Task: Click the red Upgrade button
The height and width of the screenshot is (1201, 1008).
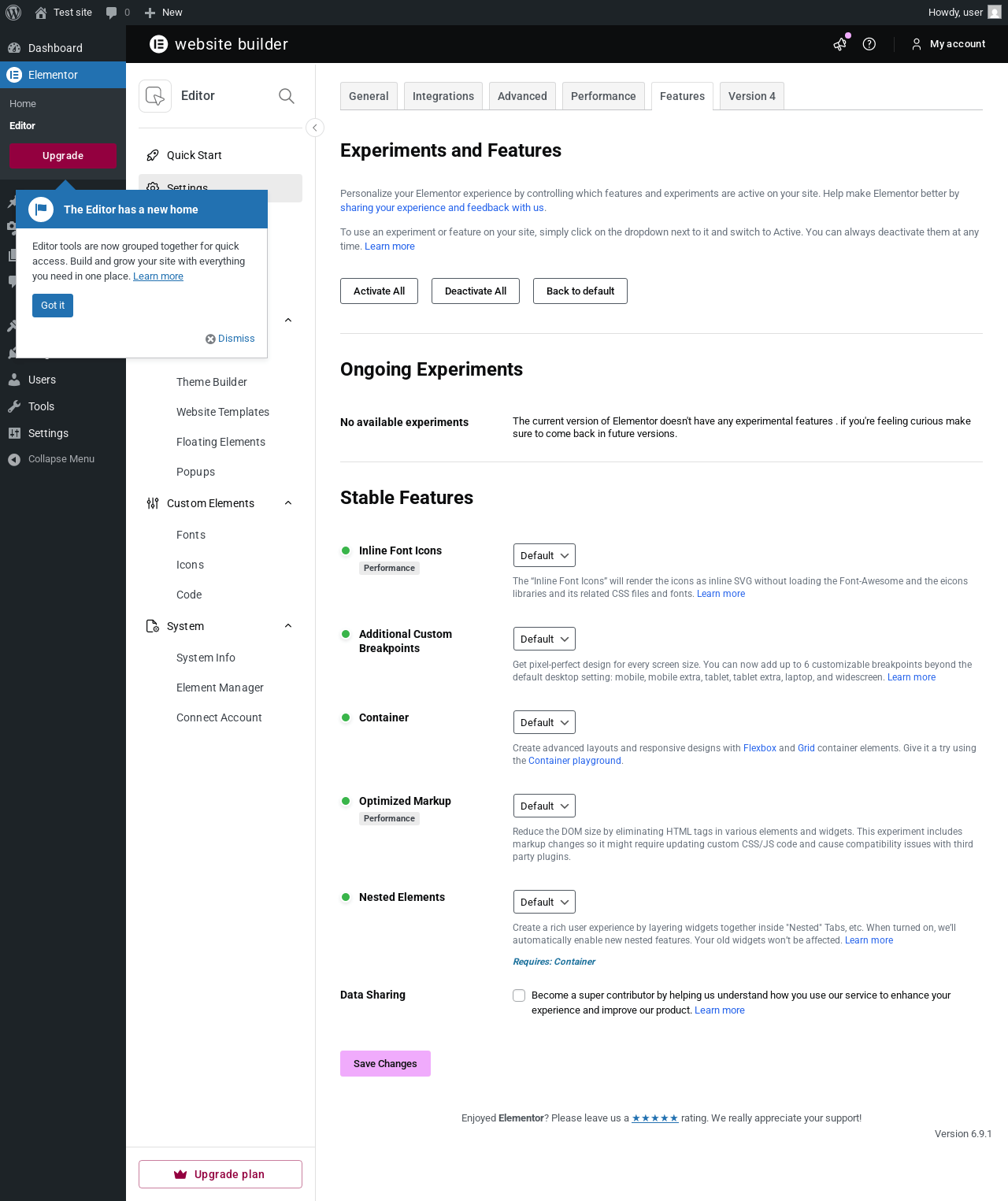Action: click(x=63, y=156)
